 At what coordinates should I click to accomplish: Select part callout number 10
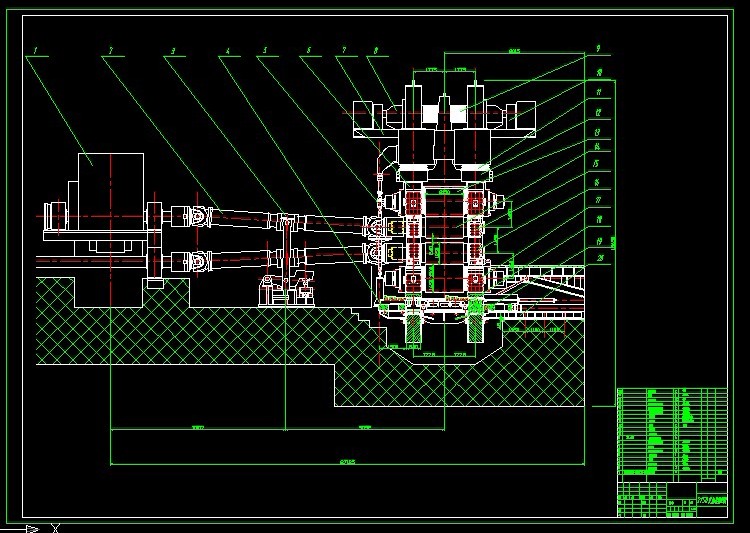click(x=598, y=73)
